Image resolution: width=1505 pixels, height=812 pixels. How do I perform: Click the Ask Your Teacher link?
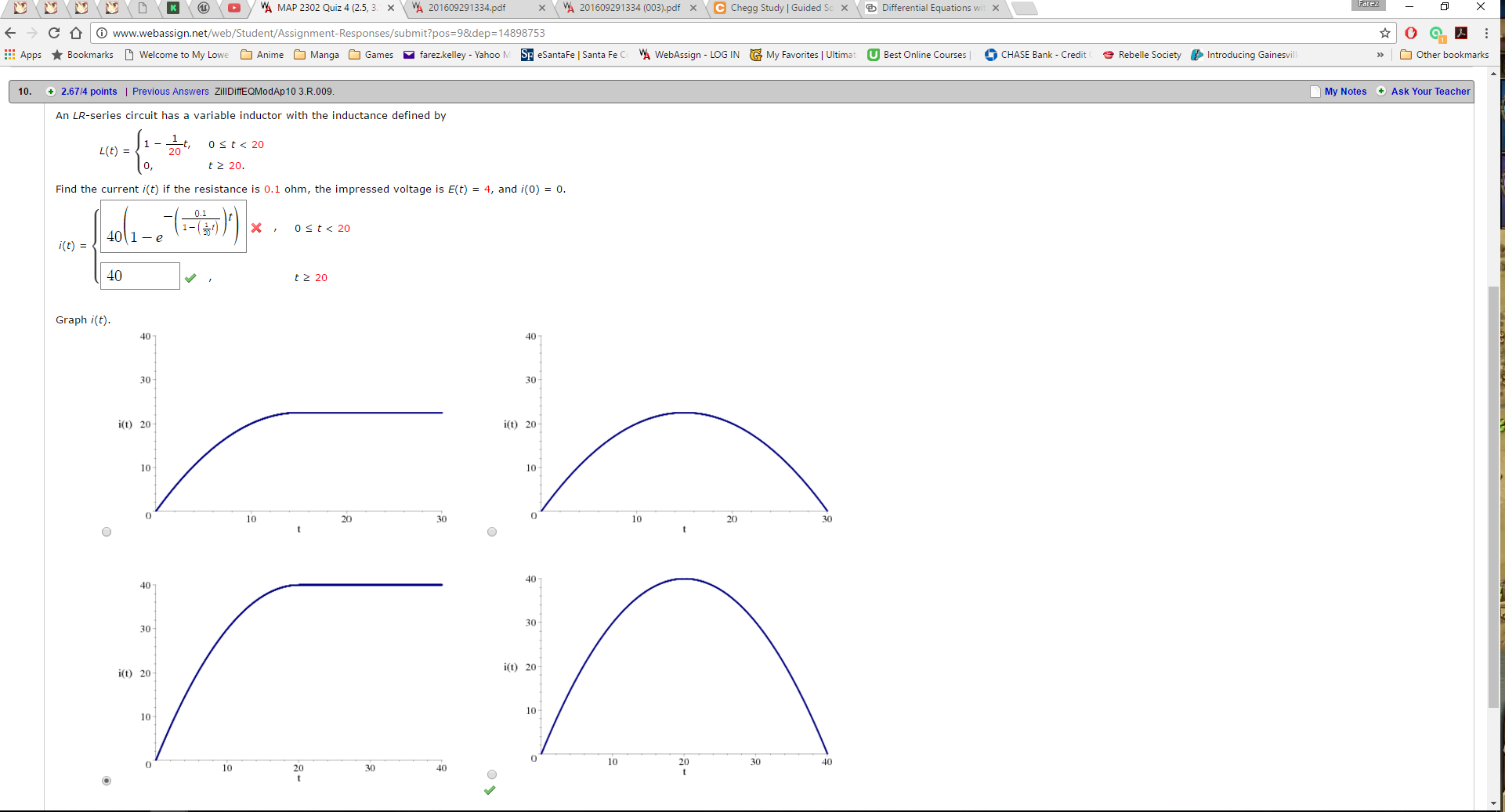tap(1428, 92)
